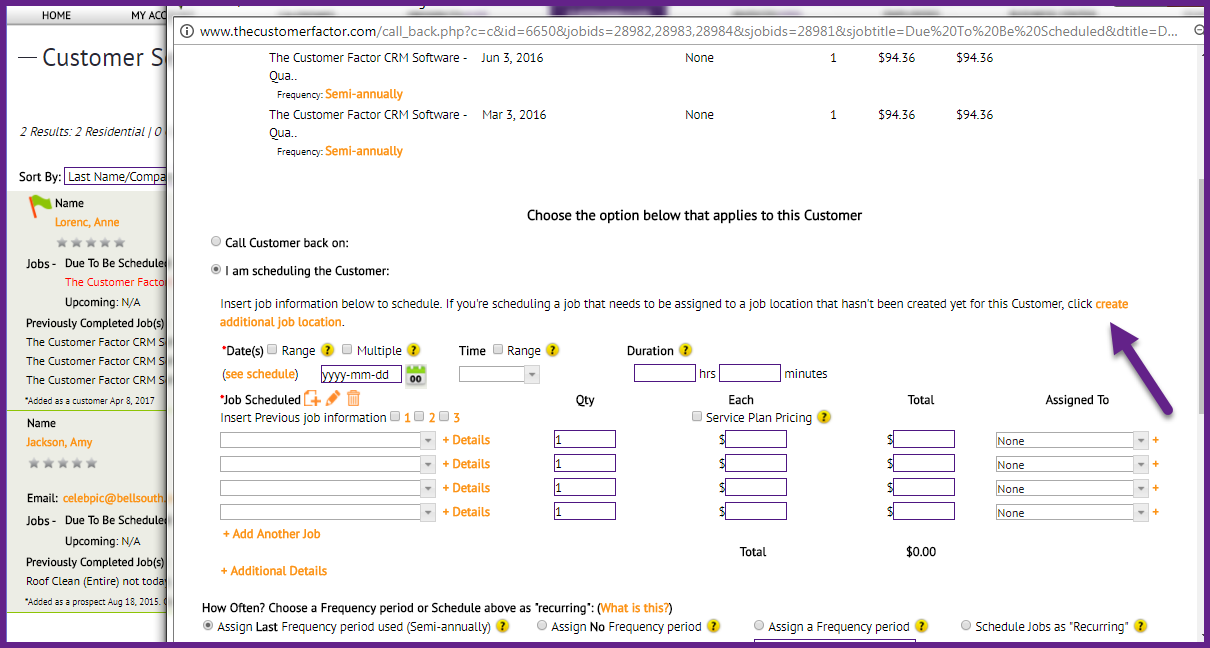
Task: Click the trash delete job icon
Action: [353, 399]
